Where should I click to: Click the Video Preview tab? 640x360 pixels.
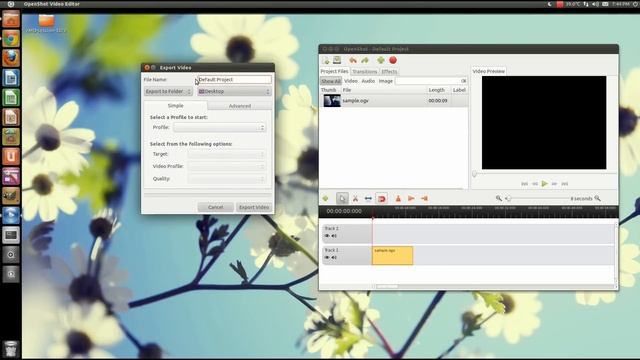tap(489, 71)
